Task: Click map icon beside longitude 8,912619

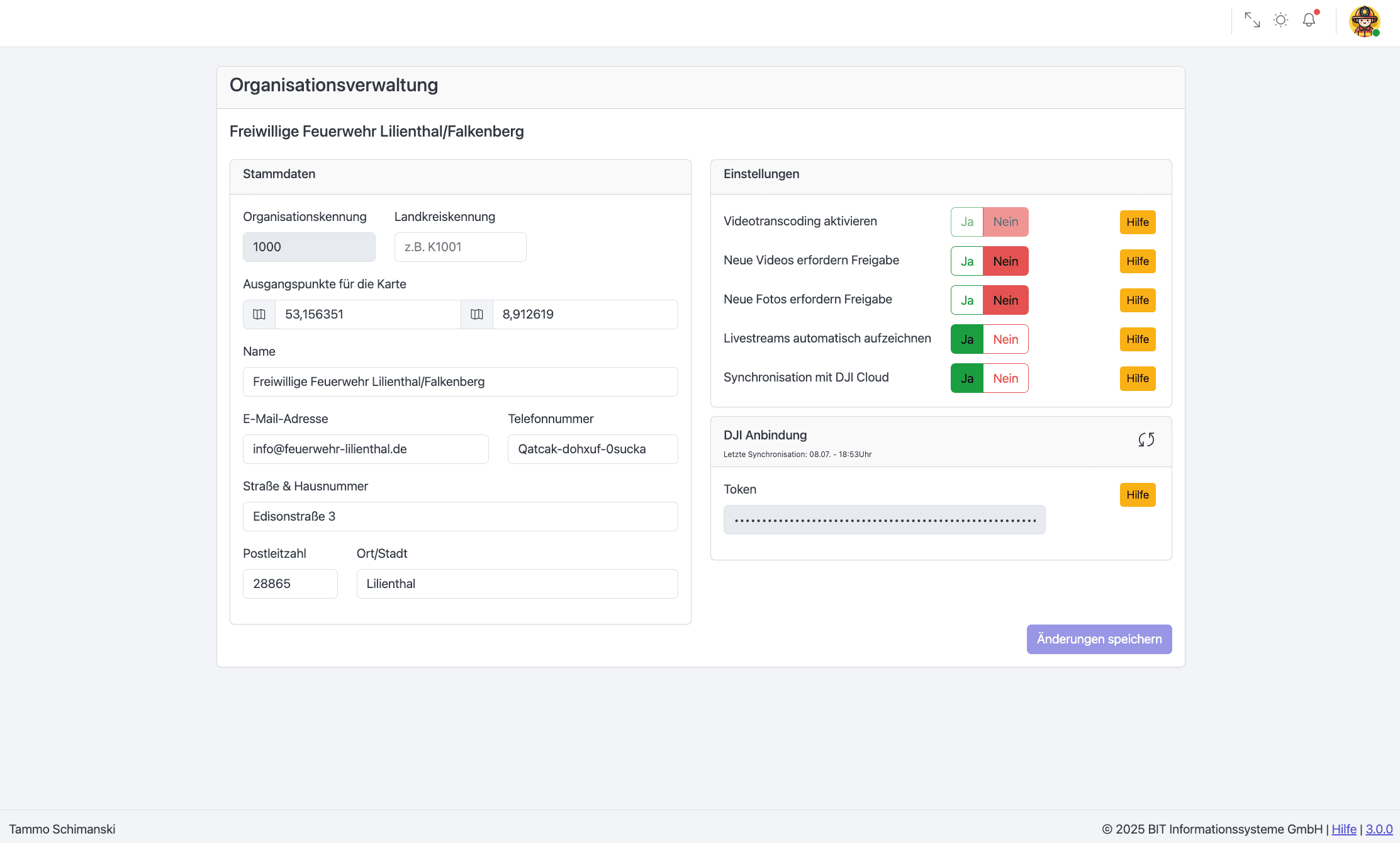Action: click(x=477, y=314)
